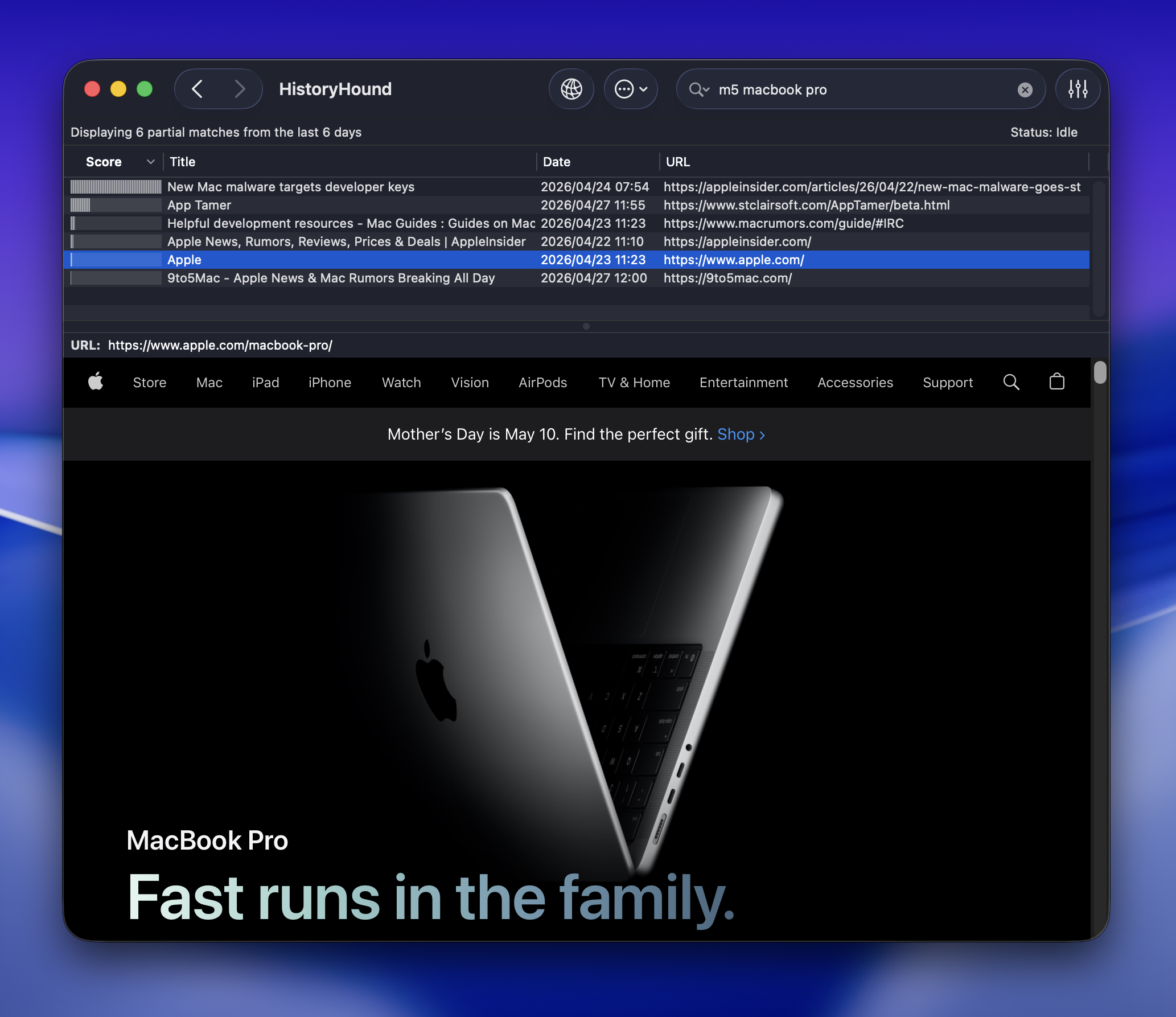Click the MacBook Pro heading text

pos(207,840)
